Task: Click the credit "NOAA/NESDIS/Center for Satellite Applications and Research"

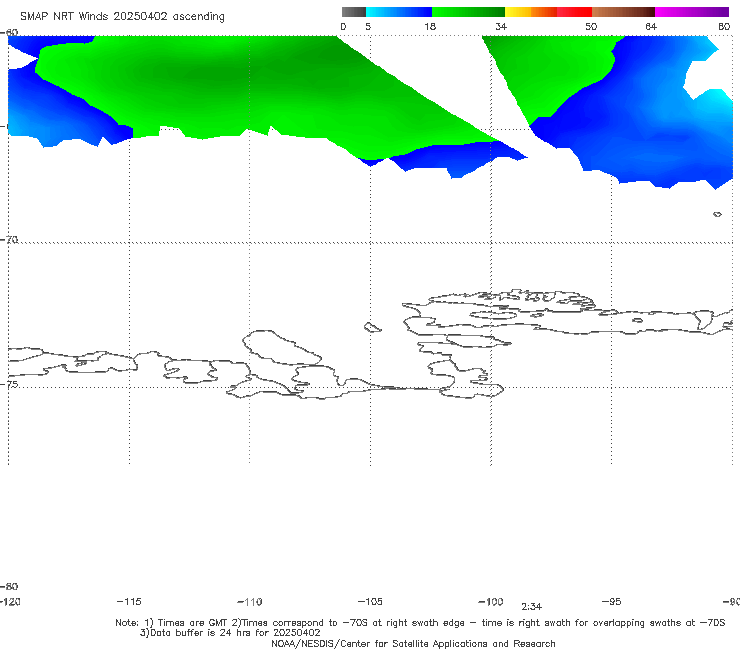Action: [x=413, y=643]
